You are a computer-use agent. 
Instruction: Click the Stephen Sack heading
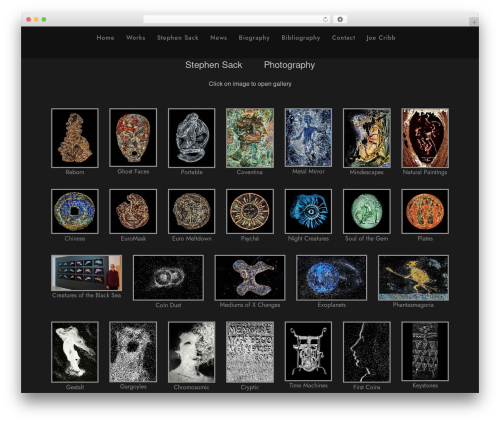click(214, 65)
